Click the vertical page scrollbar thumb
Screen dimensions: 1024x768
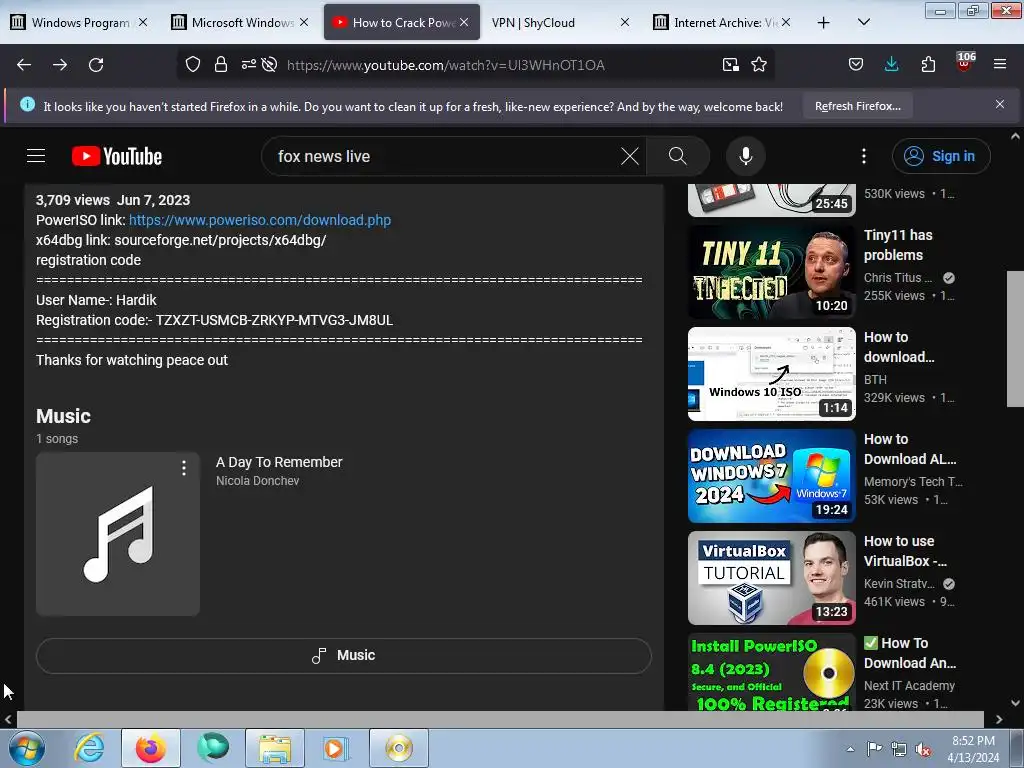coord(1015,340)
